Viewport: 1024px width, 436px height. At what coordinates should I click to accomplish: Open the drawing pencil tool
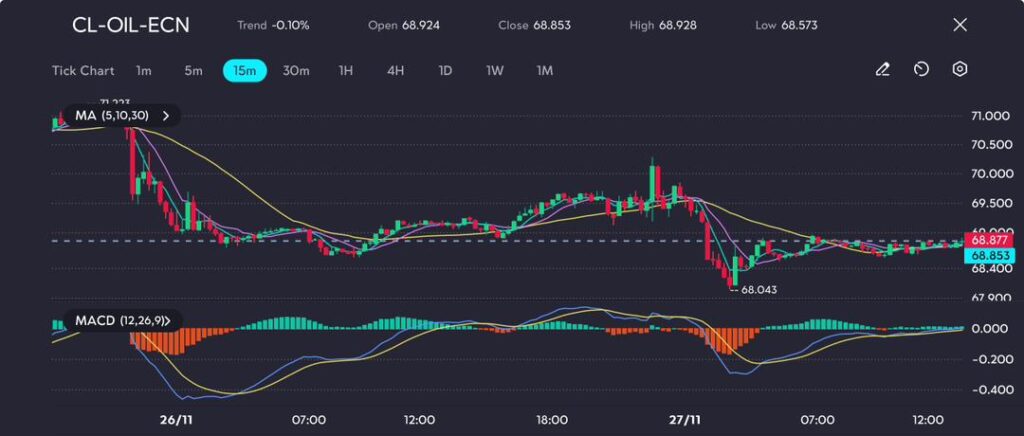[882, 70]
